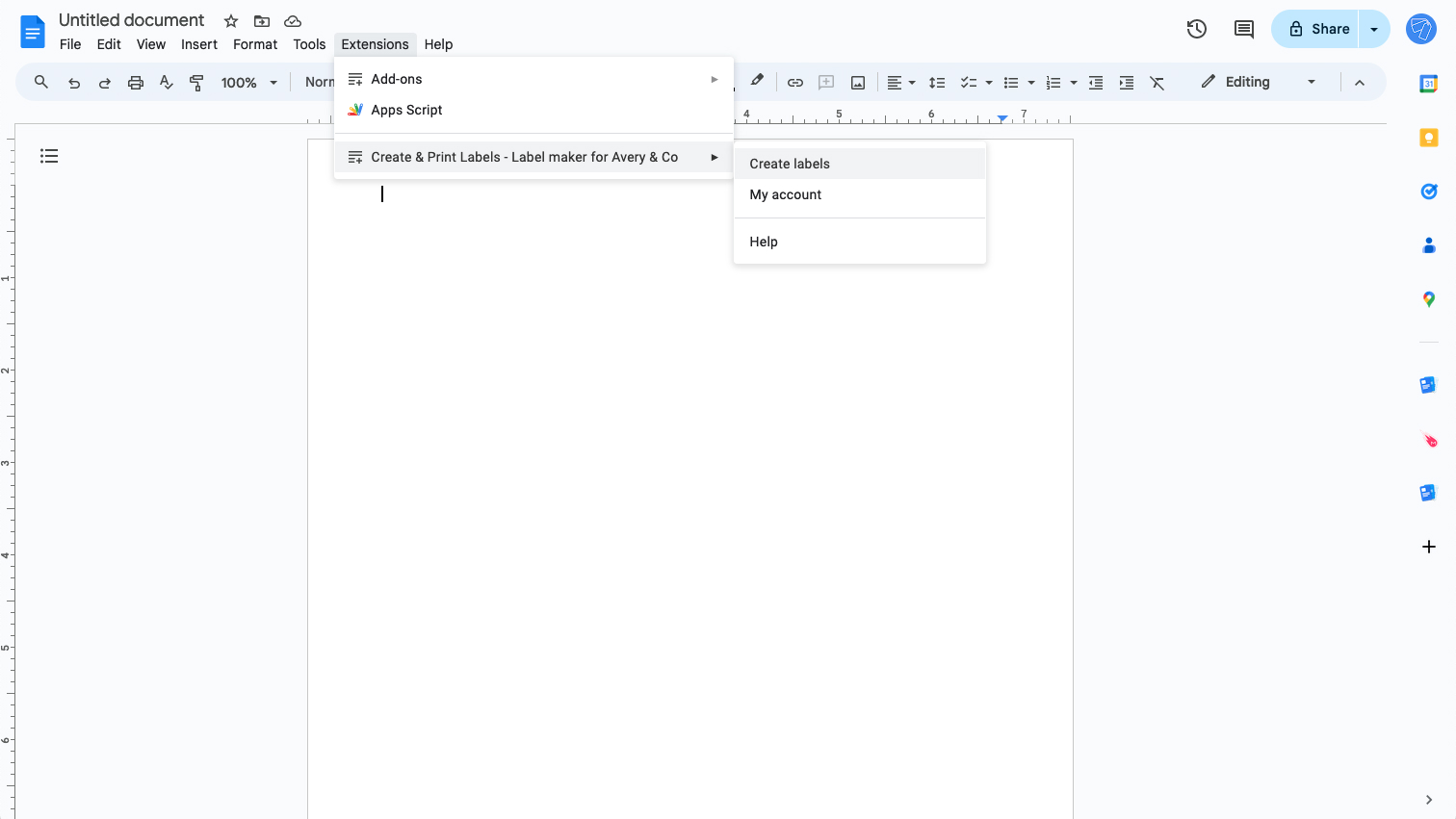Open the Format menu

coord(254,44)
